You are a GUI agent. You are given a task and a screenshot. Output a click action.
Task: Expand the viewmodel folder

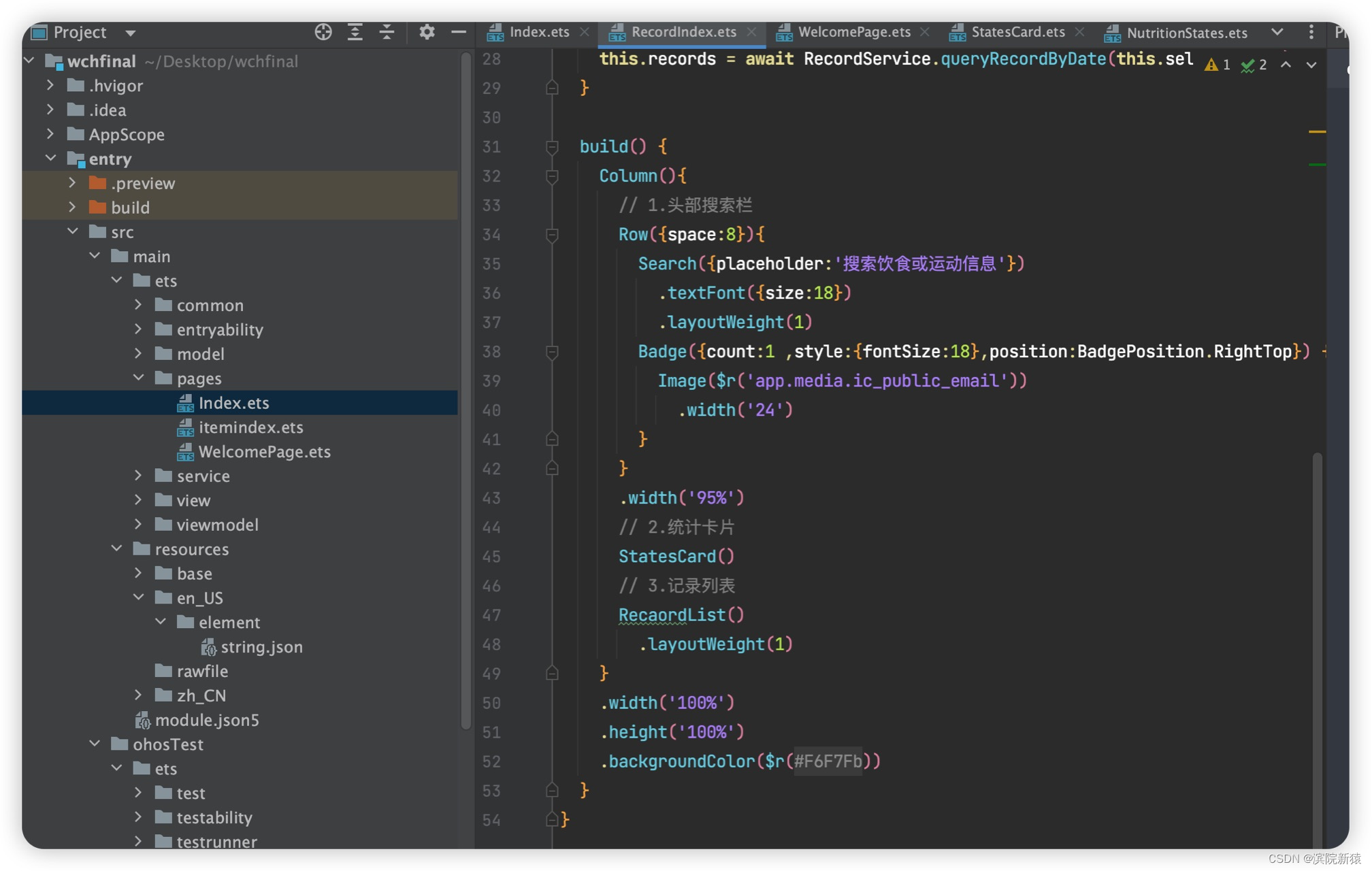[x=138, y=524]
